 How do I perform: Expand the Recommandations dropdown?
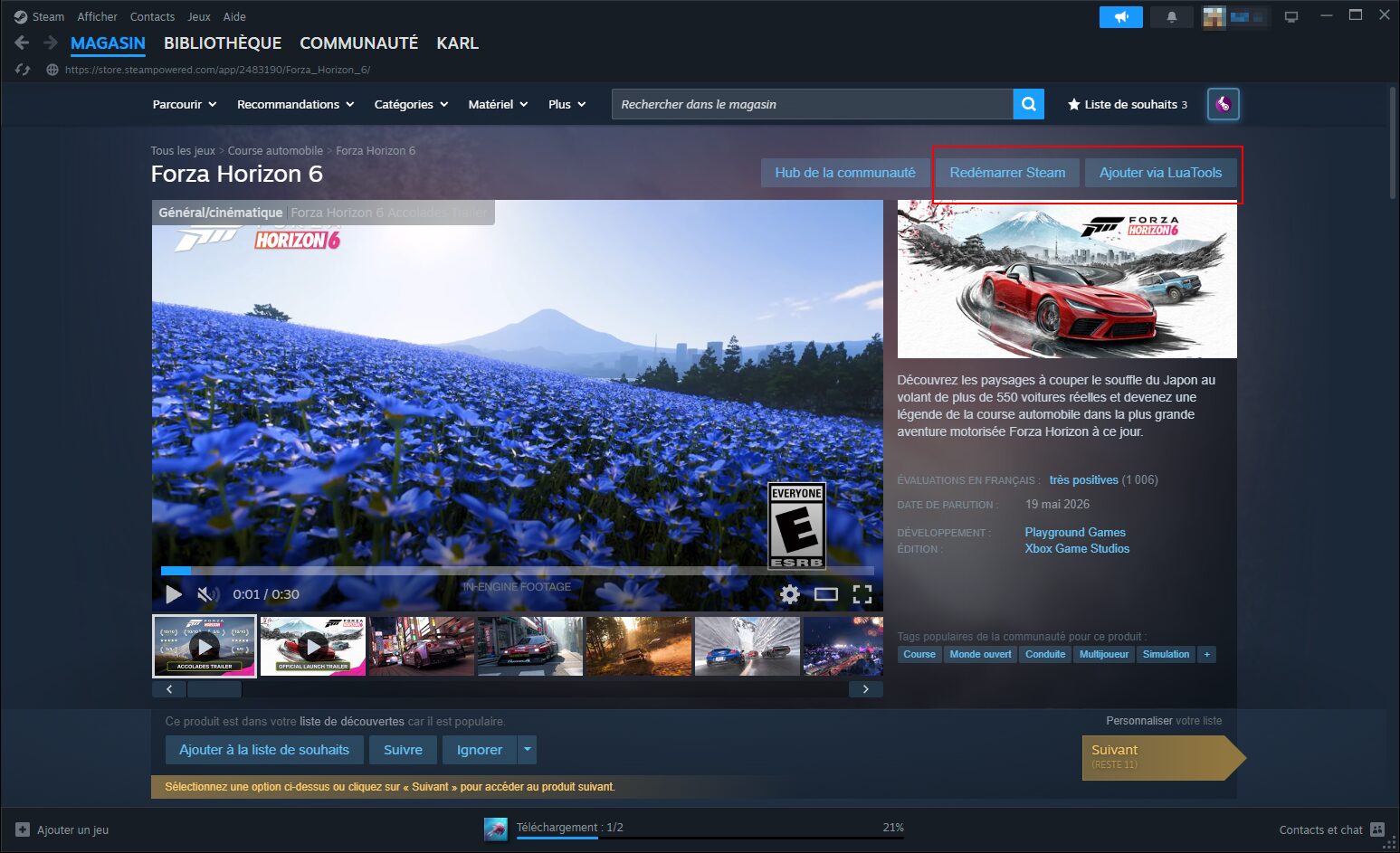(x=296, y=104)
